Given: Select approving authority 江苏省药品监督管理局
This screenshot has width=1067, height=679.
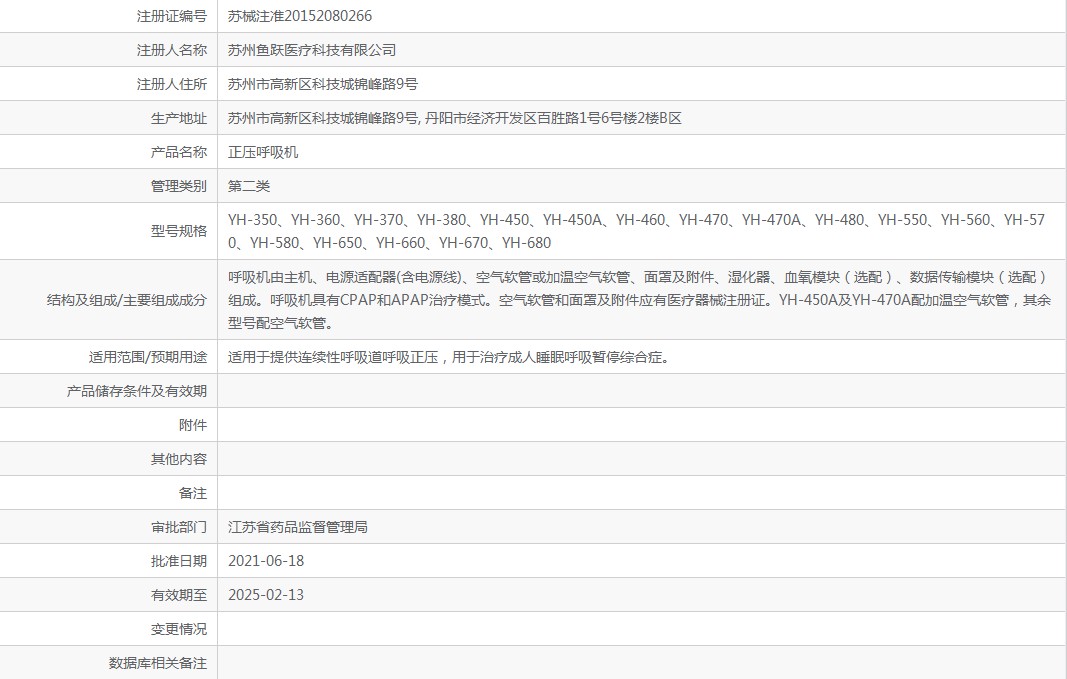Looking at the screenshot, I should pyautogui.click(x=297, y=527).
